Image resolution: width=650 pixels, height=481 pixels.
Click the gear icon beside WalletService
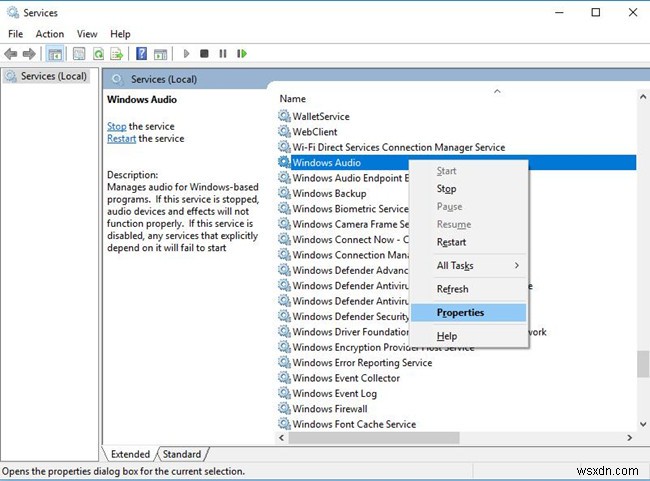pyautogui.click(x=284, y=116)
